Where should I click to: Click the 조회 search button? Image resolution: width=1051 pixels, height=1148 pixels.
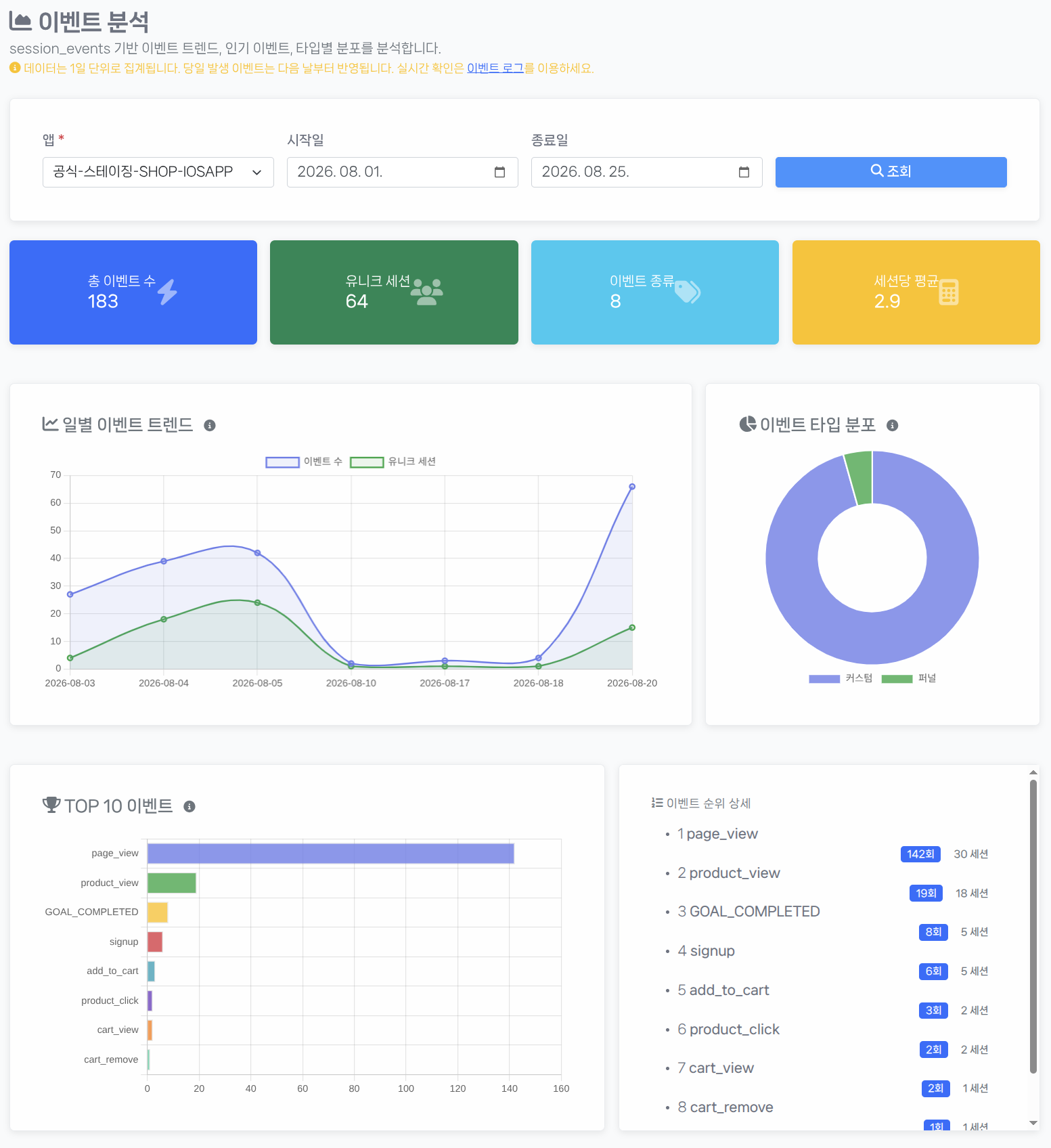891,172
